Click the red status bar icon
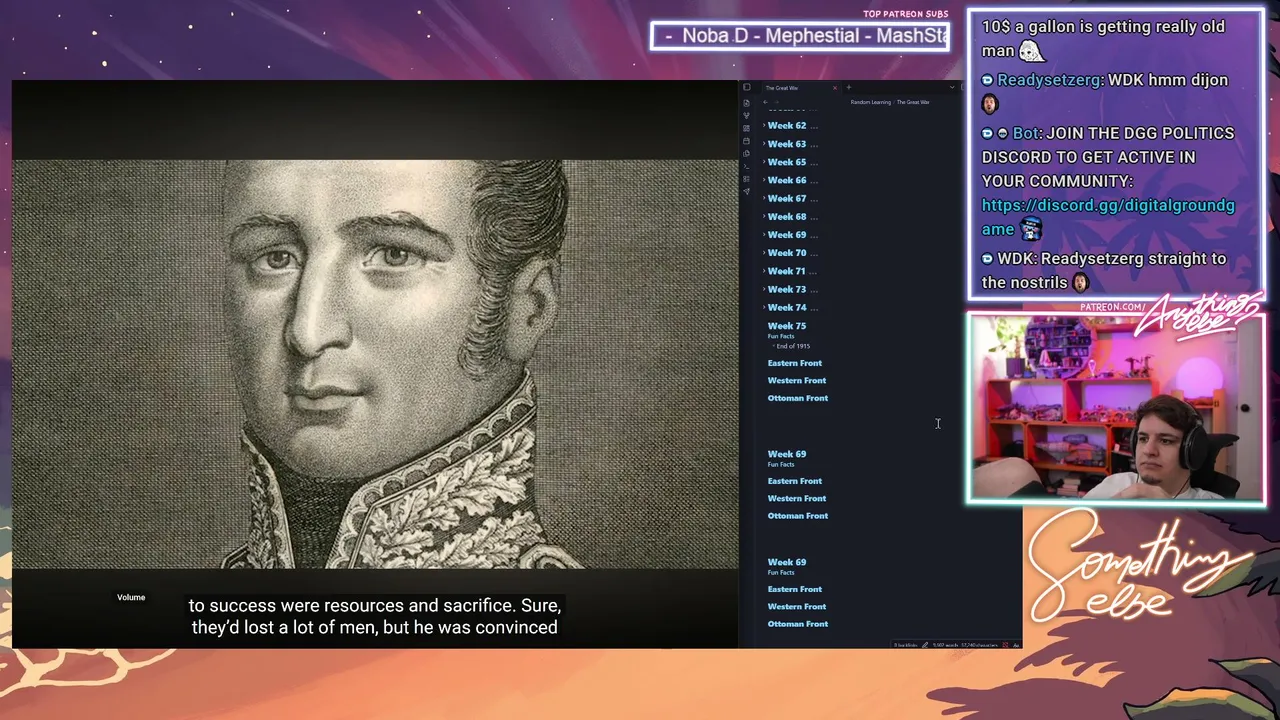1280x720 pixels. pyautogui.click(x=1005, y=645)
